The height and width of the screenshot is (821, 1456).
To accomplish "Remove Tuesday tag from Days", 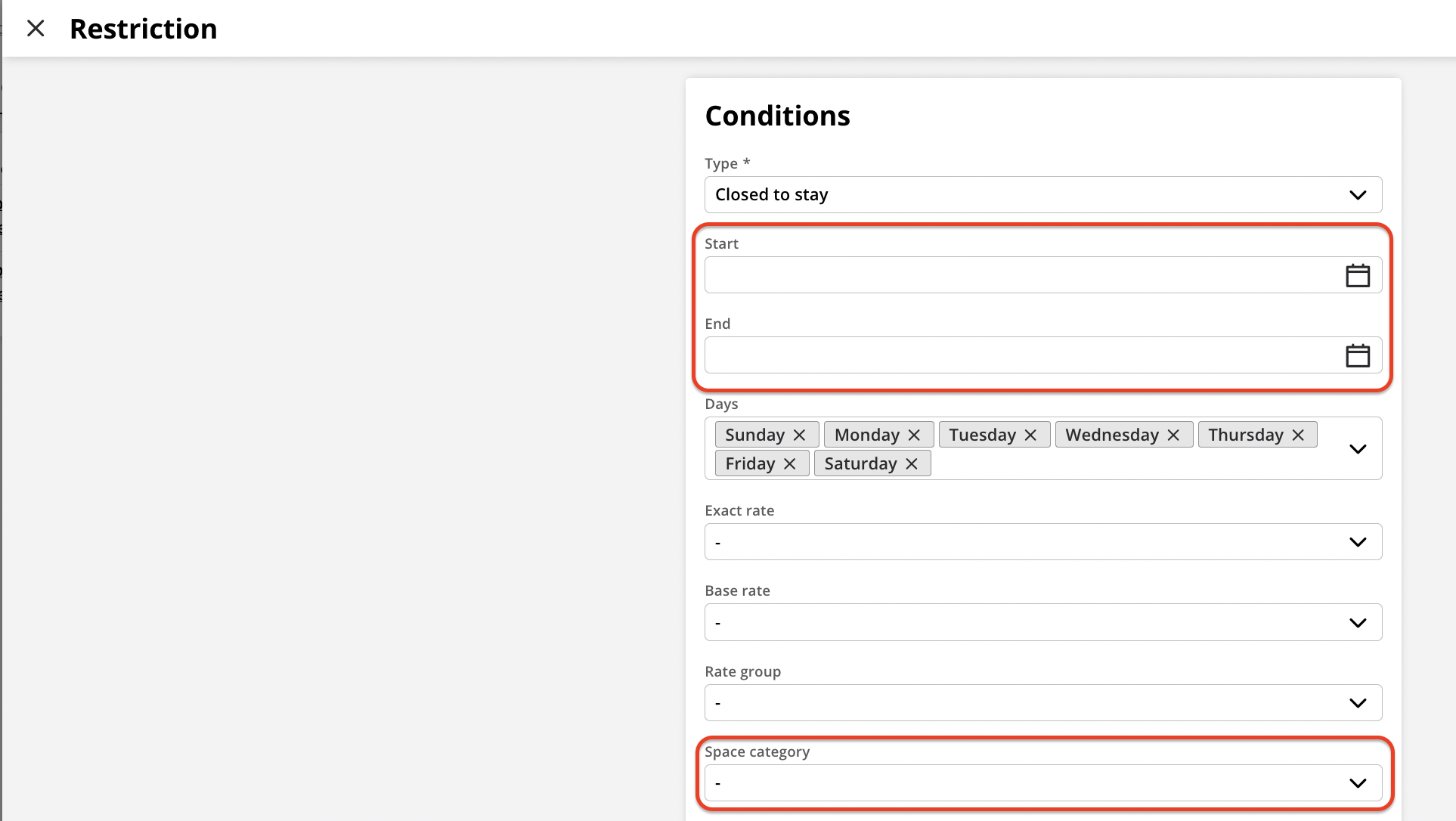I will coord(1030,435).
